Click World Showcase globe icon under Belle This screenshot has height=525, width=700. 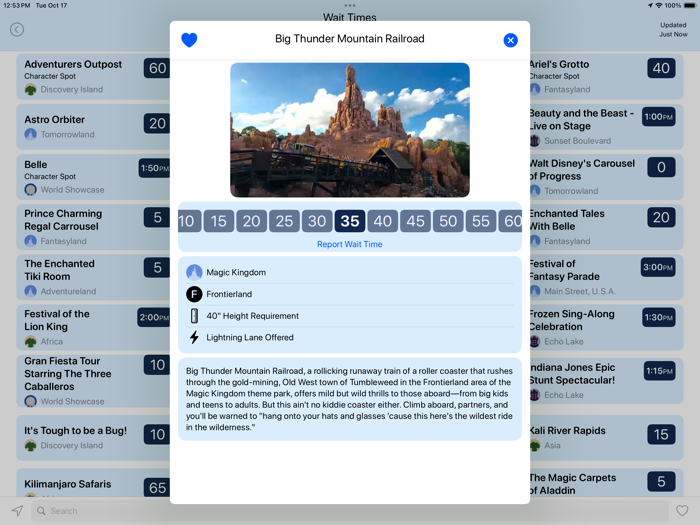pos(30,190)
